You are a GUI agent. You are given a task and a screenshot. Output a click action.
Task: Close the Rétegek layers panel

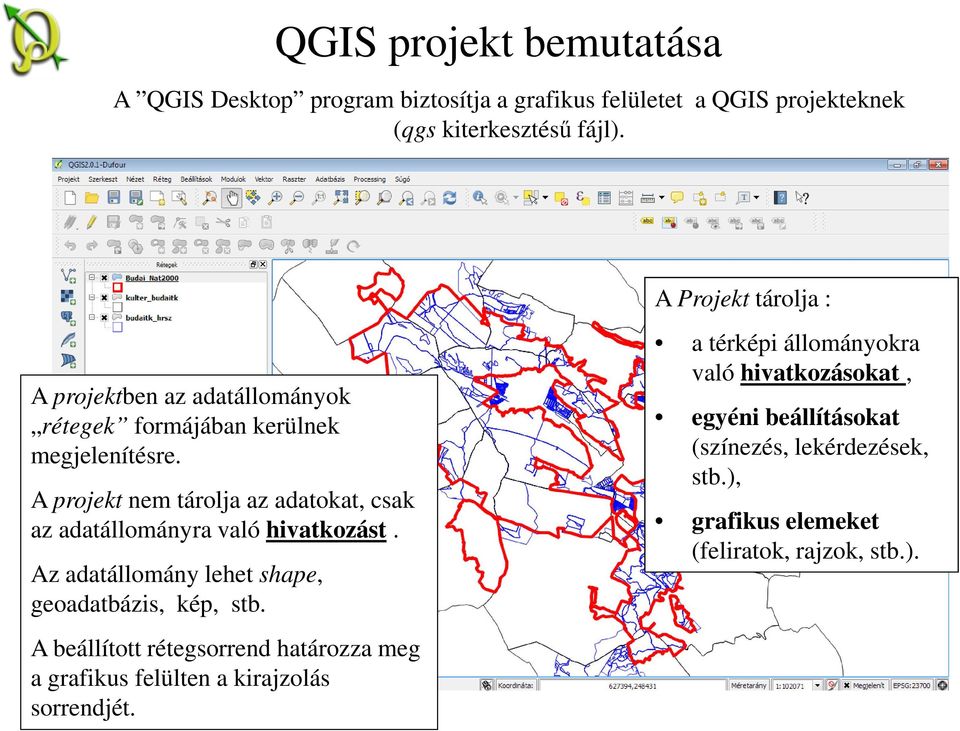coord(263,264)
